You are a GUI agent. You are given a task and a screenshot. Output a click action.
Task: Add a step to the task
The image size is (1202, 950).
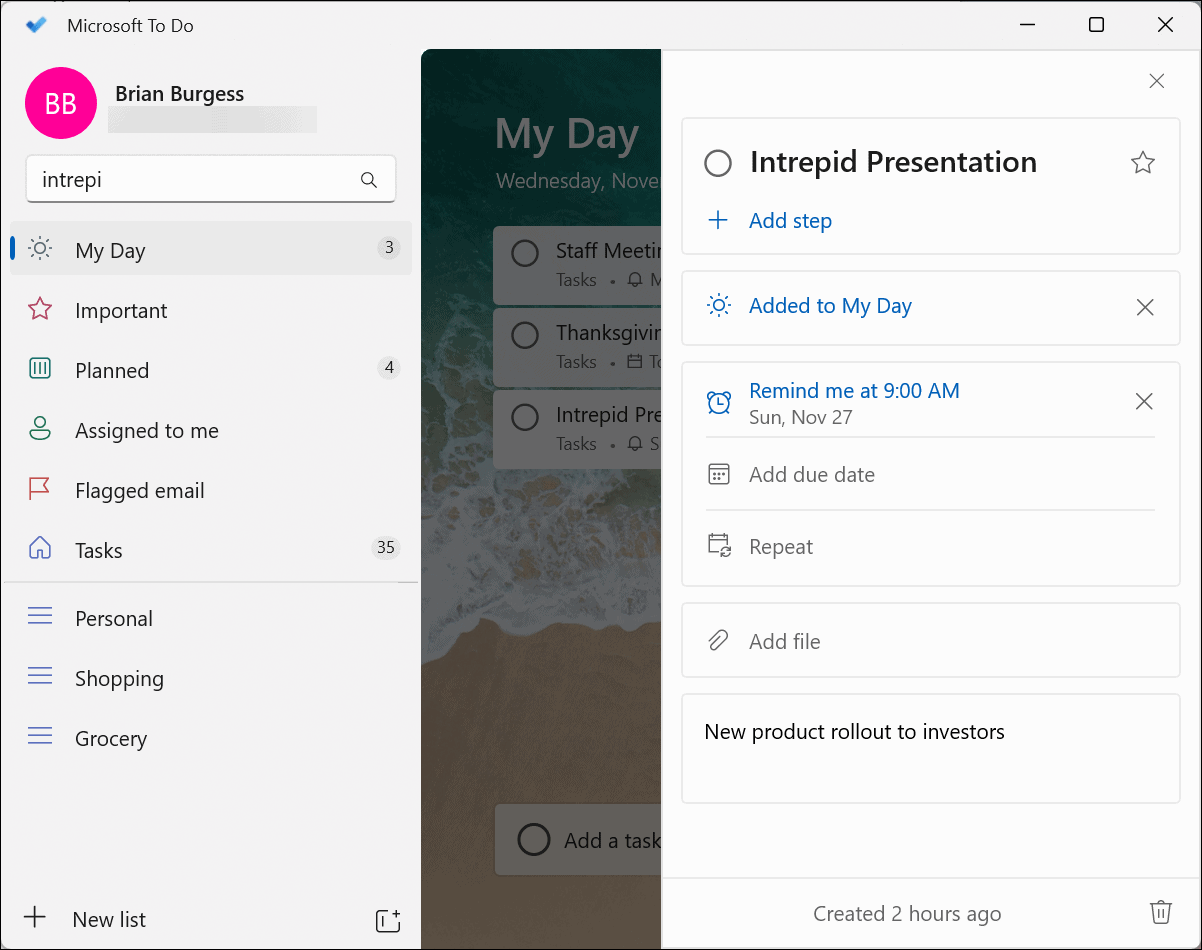pyautogui.click(x=790, y=221)
